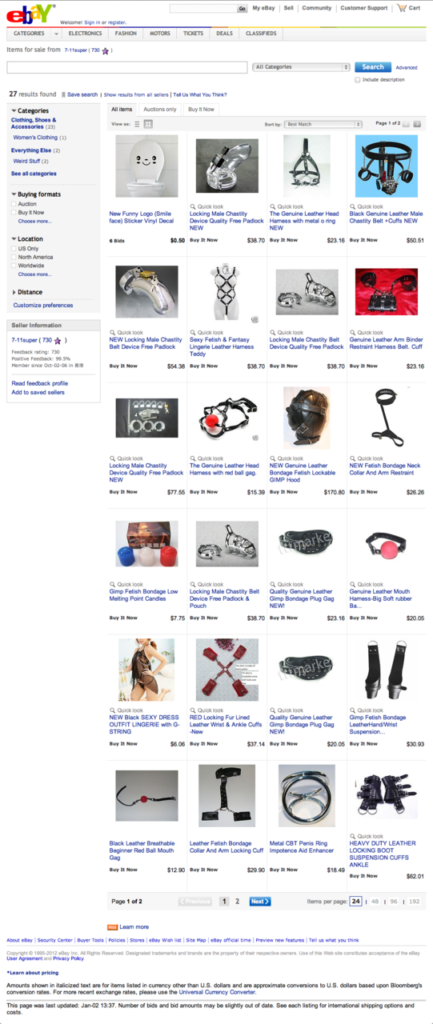Screen dimensions: 433x1024
Task: Check the US Only location box
Action: coord(14,249)
